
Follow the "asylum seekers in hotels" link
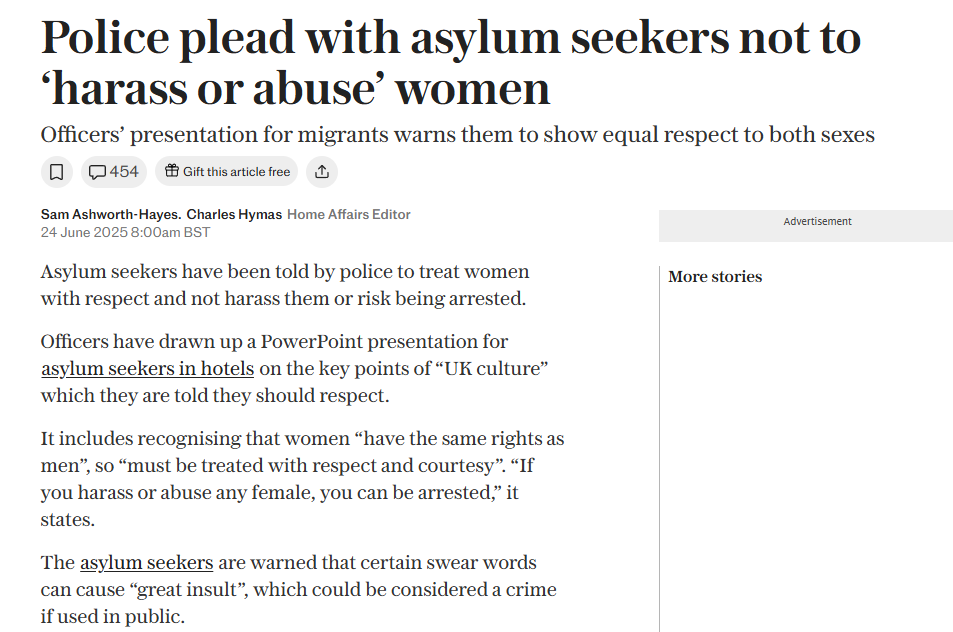pos(147,369)
